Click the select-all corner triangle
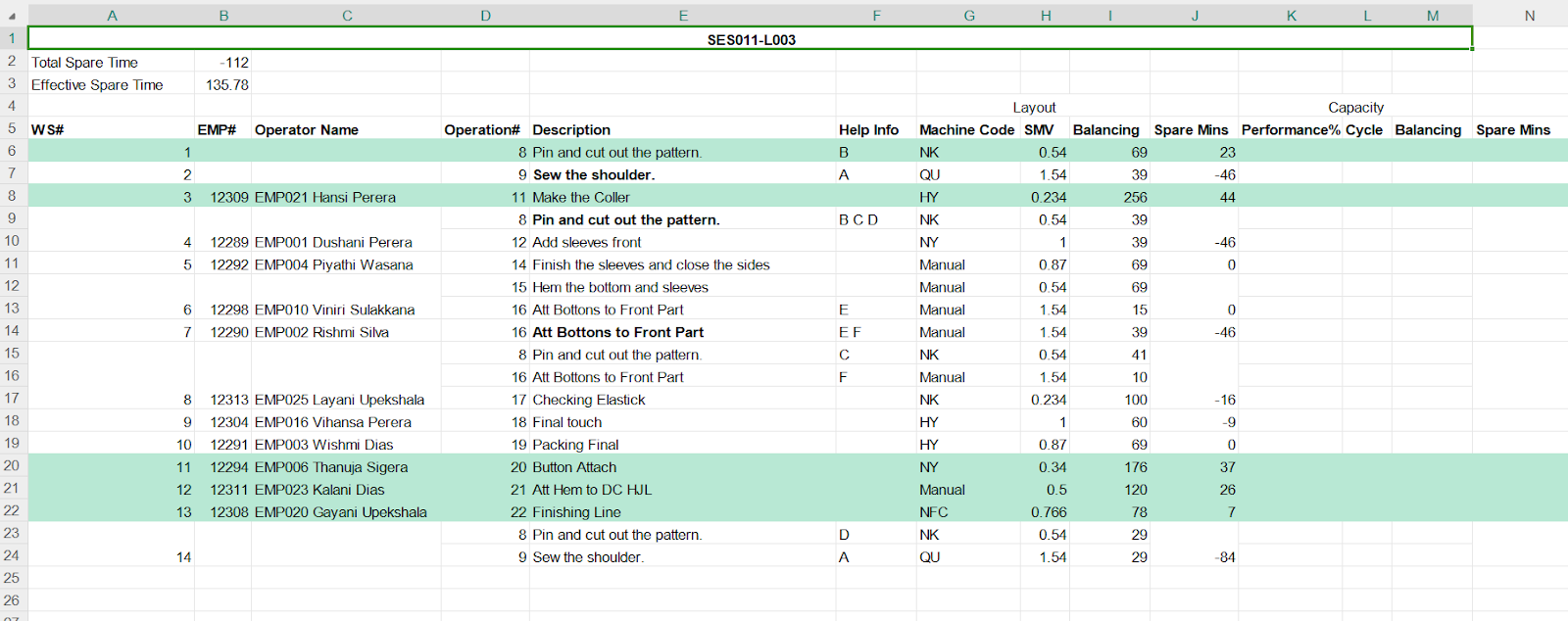1568x621 pixels. tap(12, 16)
